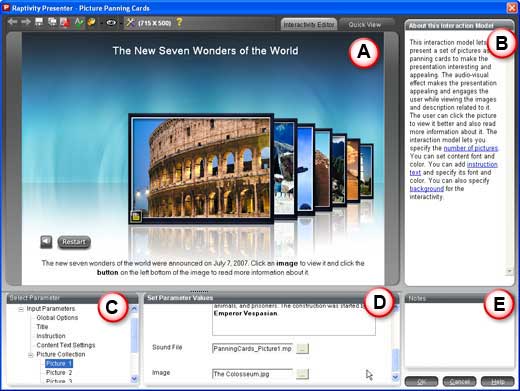Click the Cancel button

[x=459, y=381]
